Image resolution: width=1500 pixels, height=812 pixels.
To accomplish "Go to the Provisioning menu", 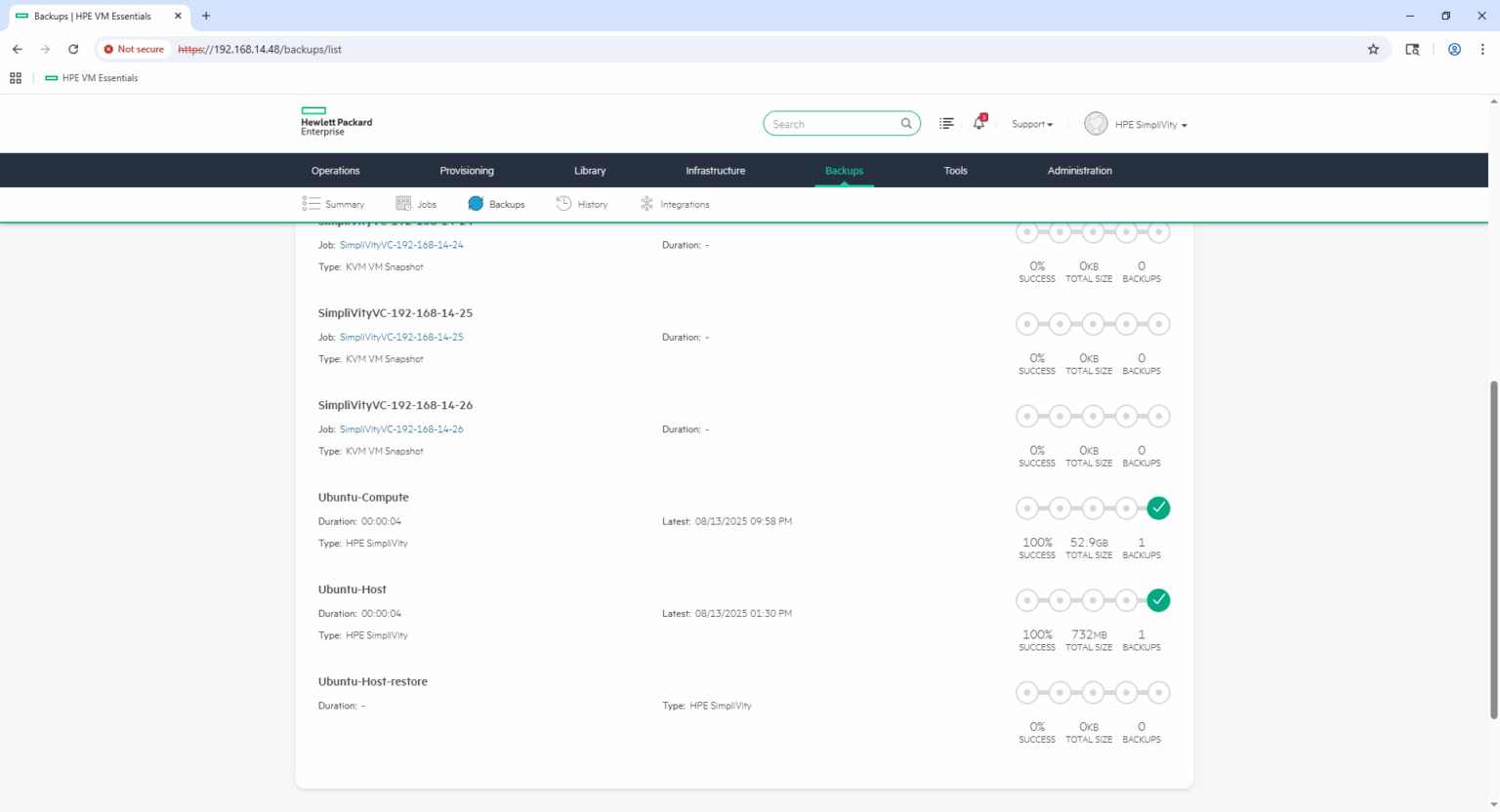I will click(467, 171).
